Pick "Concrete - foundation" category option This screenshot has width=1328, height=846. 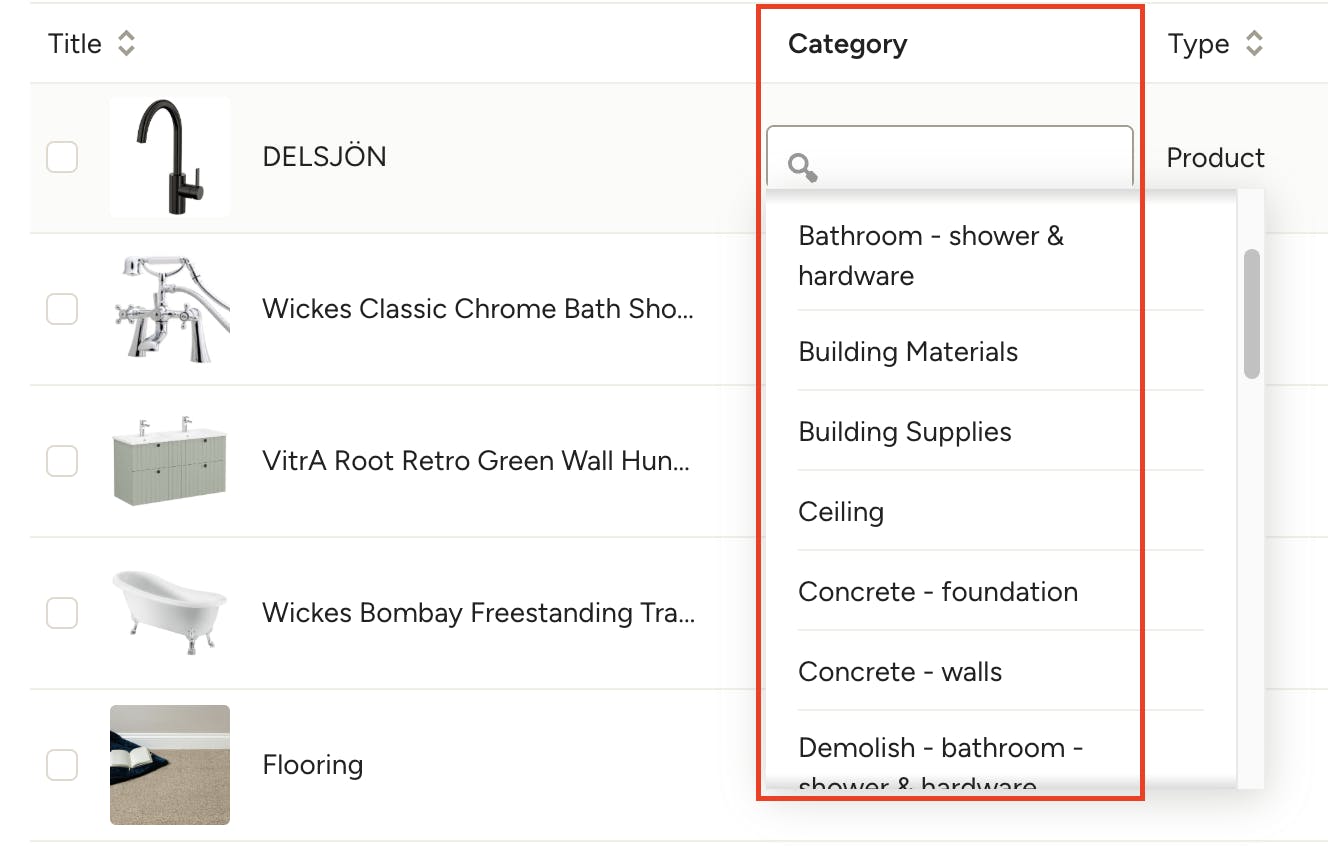click(x=937, y=592)
